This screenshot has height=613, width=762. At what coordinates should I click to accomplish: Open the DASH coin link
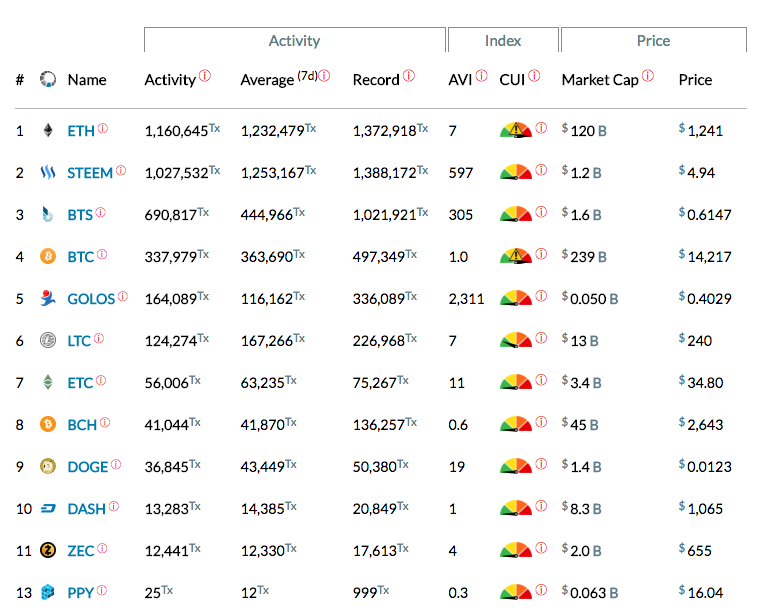(x=87, y=509)
